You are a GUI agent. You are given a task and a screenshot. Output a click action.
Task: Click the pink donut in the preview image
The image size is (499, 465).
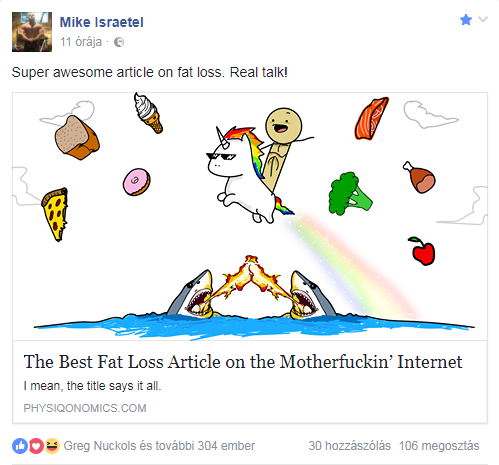(x=137, y=182)
